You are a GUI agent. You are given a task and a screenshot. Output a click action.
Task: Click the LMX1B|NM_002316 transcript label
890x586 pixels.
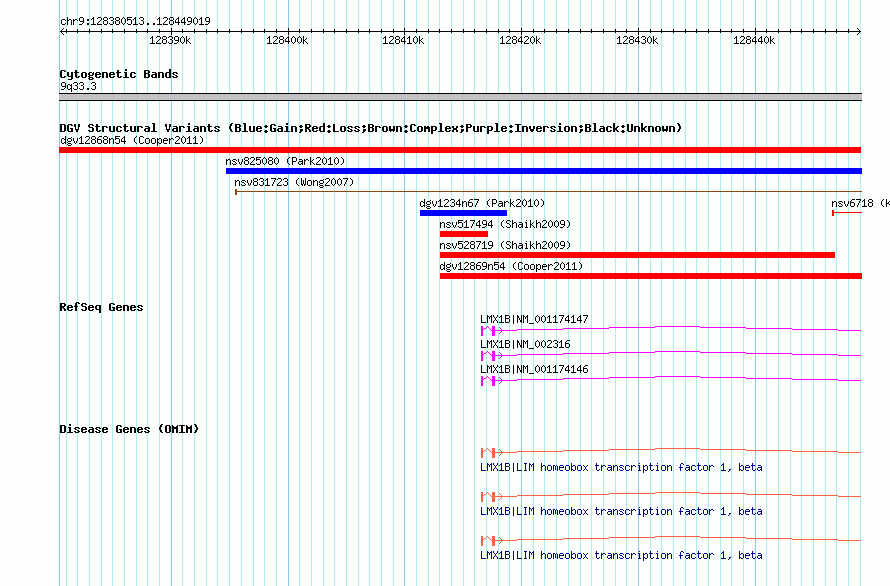pyautogui.click(x=525, y=344)
